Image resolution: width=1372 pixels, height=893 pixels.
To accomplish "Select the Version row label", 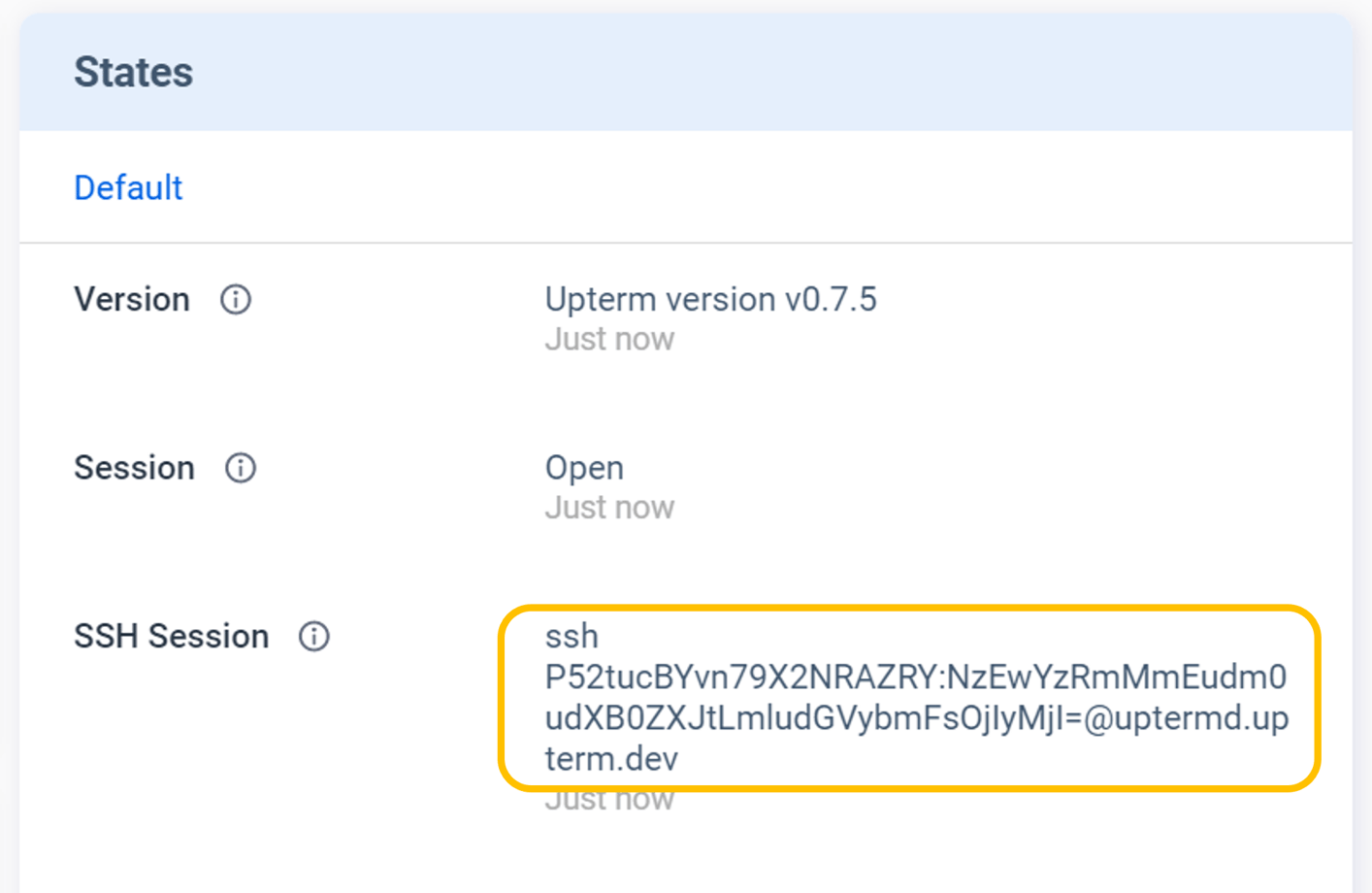I will pyautogui.click(x=132, y=300).
